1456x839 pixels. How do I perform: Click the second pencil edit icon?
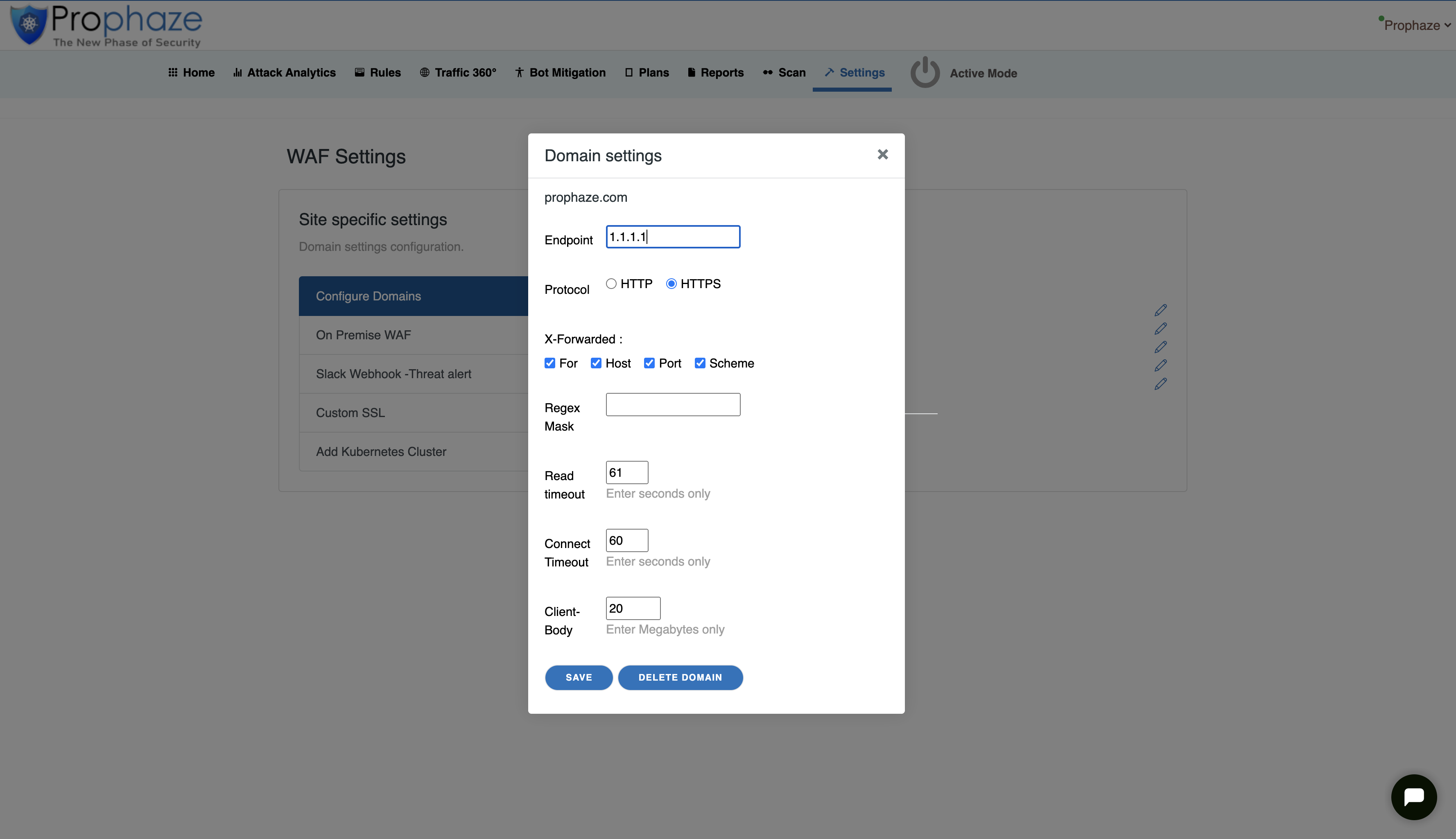[x=1160, y=329]
